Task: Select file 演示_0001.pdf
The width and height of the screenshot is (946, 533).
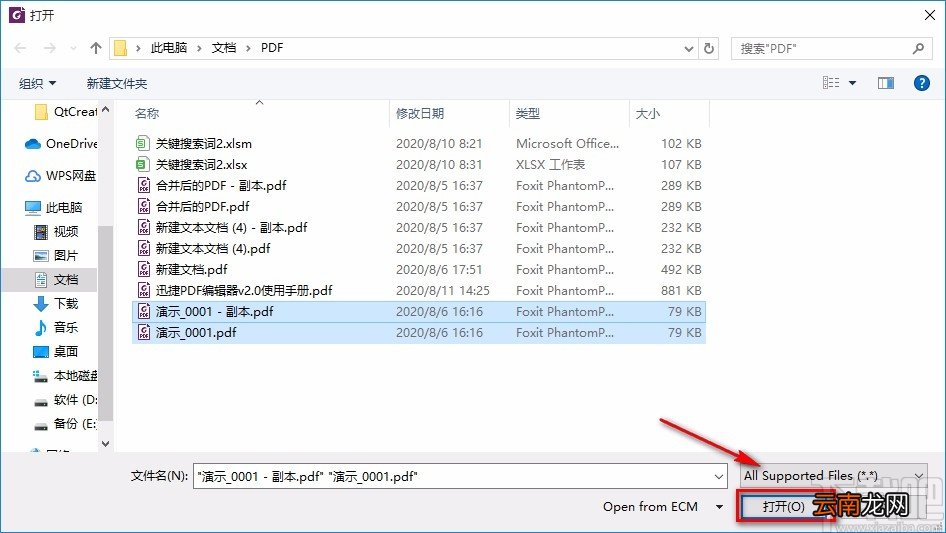Action: pos(418,333)
